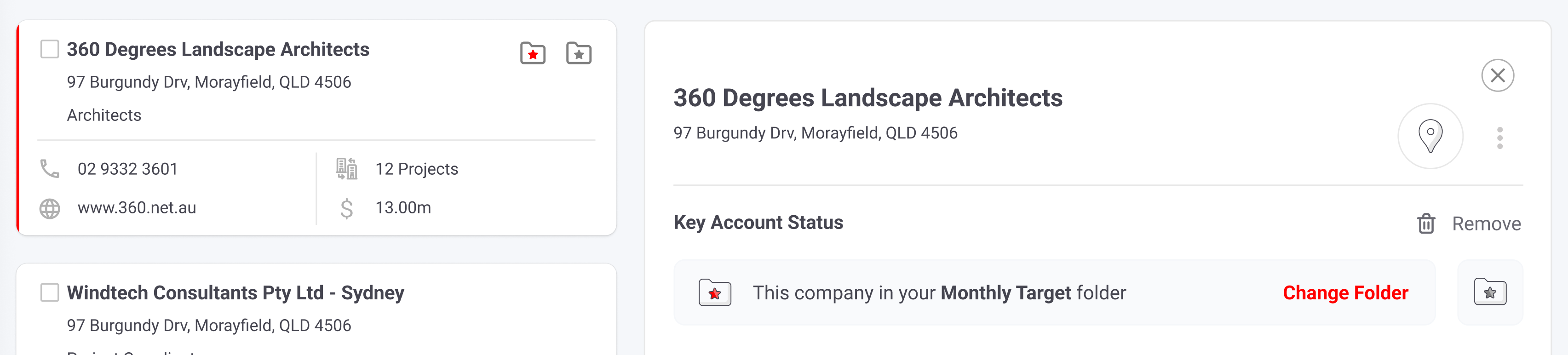Click the red star folder icon on 360 Degrees card
This screenshot has height=355, width=1568.
(533, 54)
